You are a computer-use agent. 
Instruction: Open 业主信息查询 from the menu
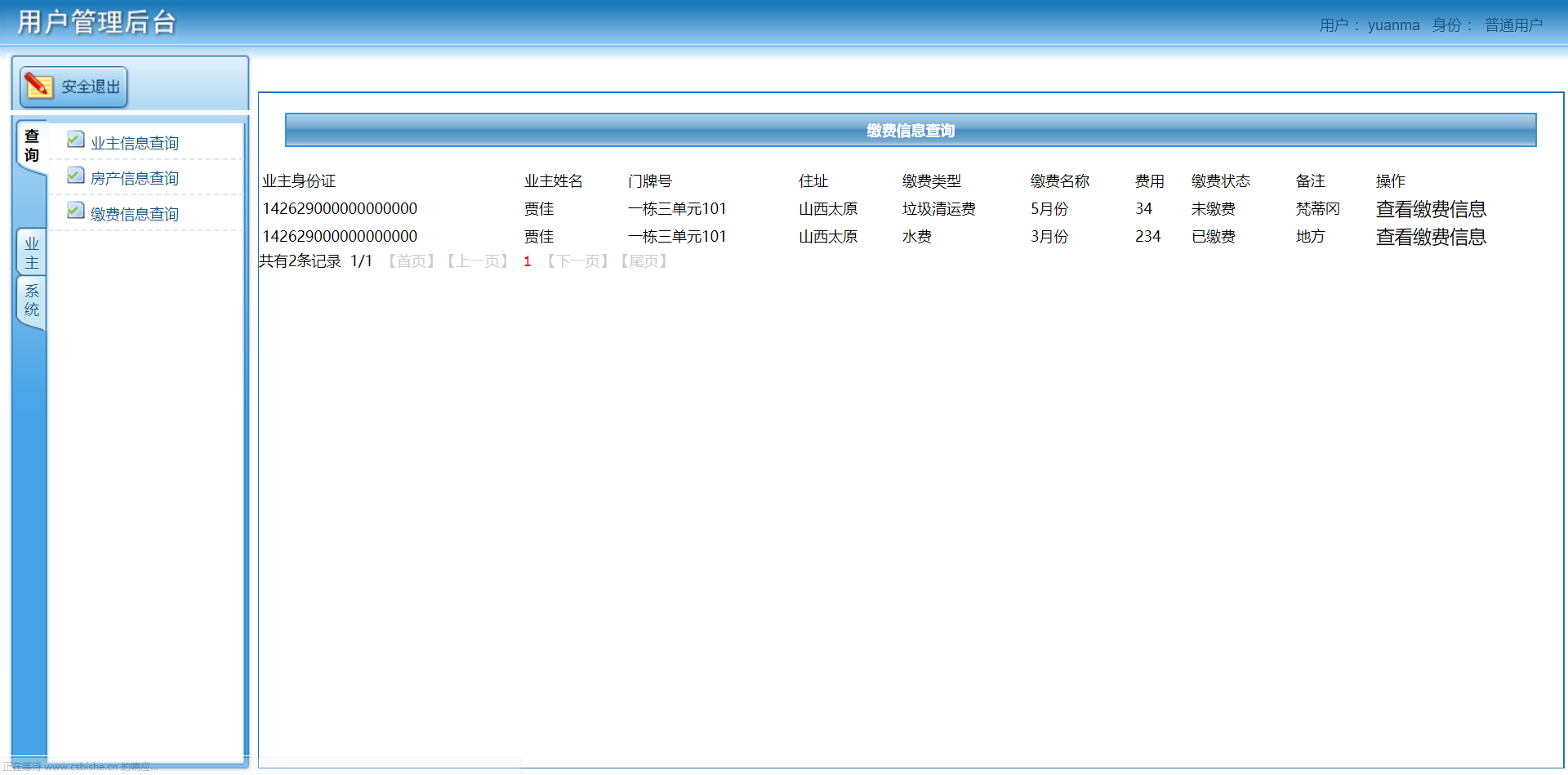(136, 141)
